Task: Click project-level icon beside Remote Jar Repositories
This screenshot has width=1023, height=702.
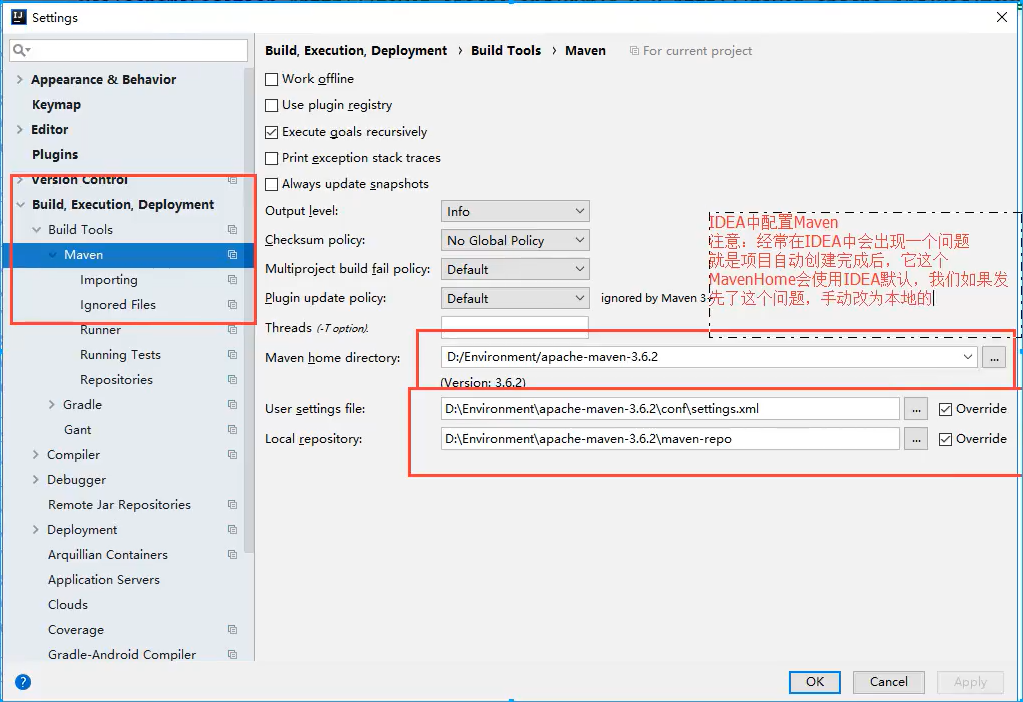Action: point(232,504)
